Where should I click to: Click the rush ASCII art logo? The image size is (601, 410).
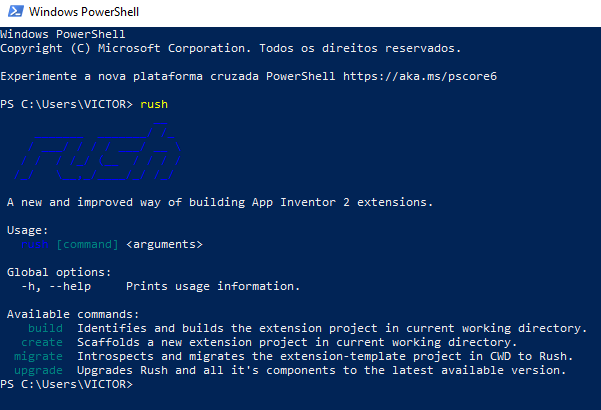[98, 151]
